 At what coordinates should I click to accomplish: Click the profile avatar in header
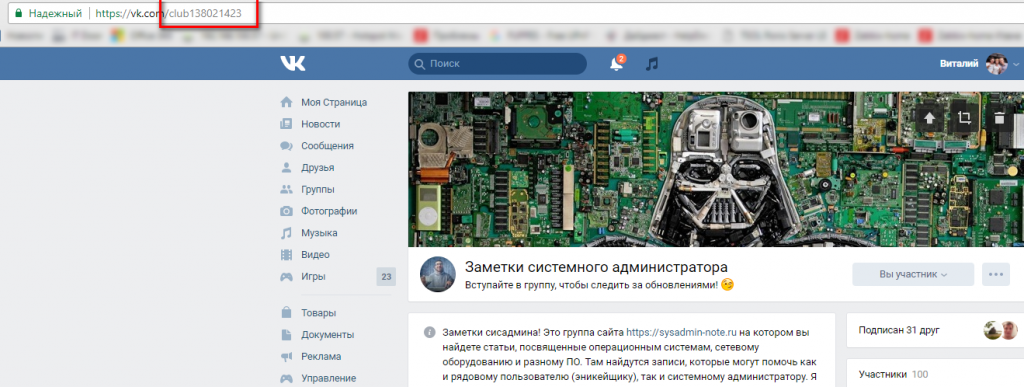point(997,64)
